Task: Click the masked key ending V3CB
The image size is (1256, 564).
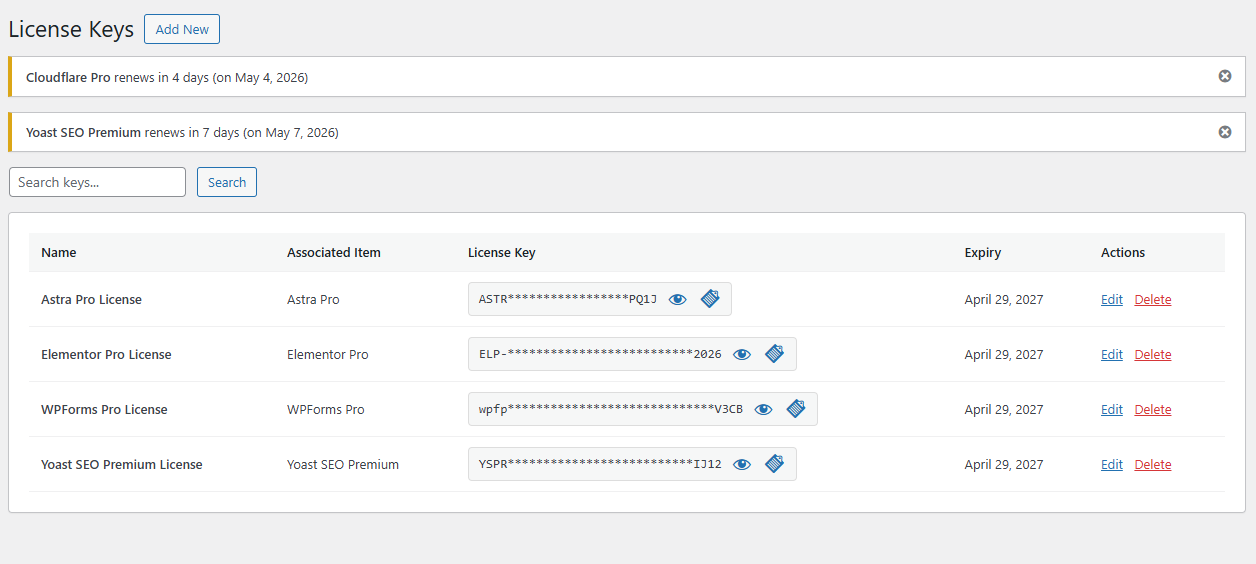Action: click(x=611, y=409)
